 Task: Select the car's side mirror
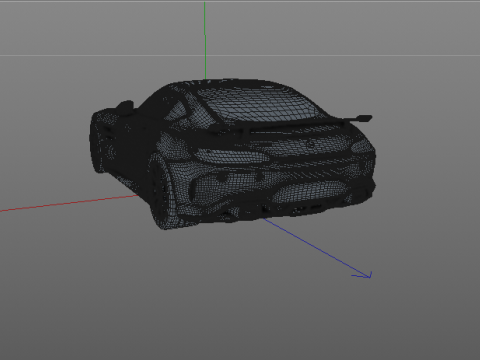pos(125,107)
